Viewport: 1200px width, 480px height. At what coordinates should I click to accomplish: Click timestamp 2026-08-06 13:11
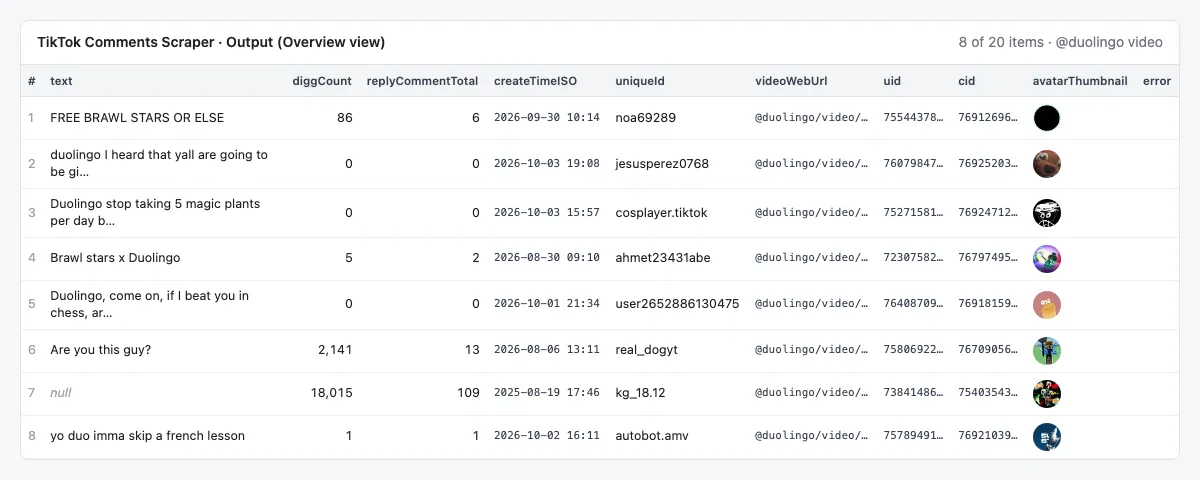pyautogui.click(x=547, y=351)
